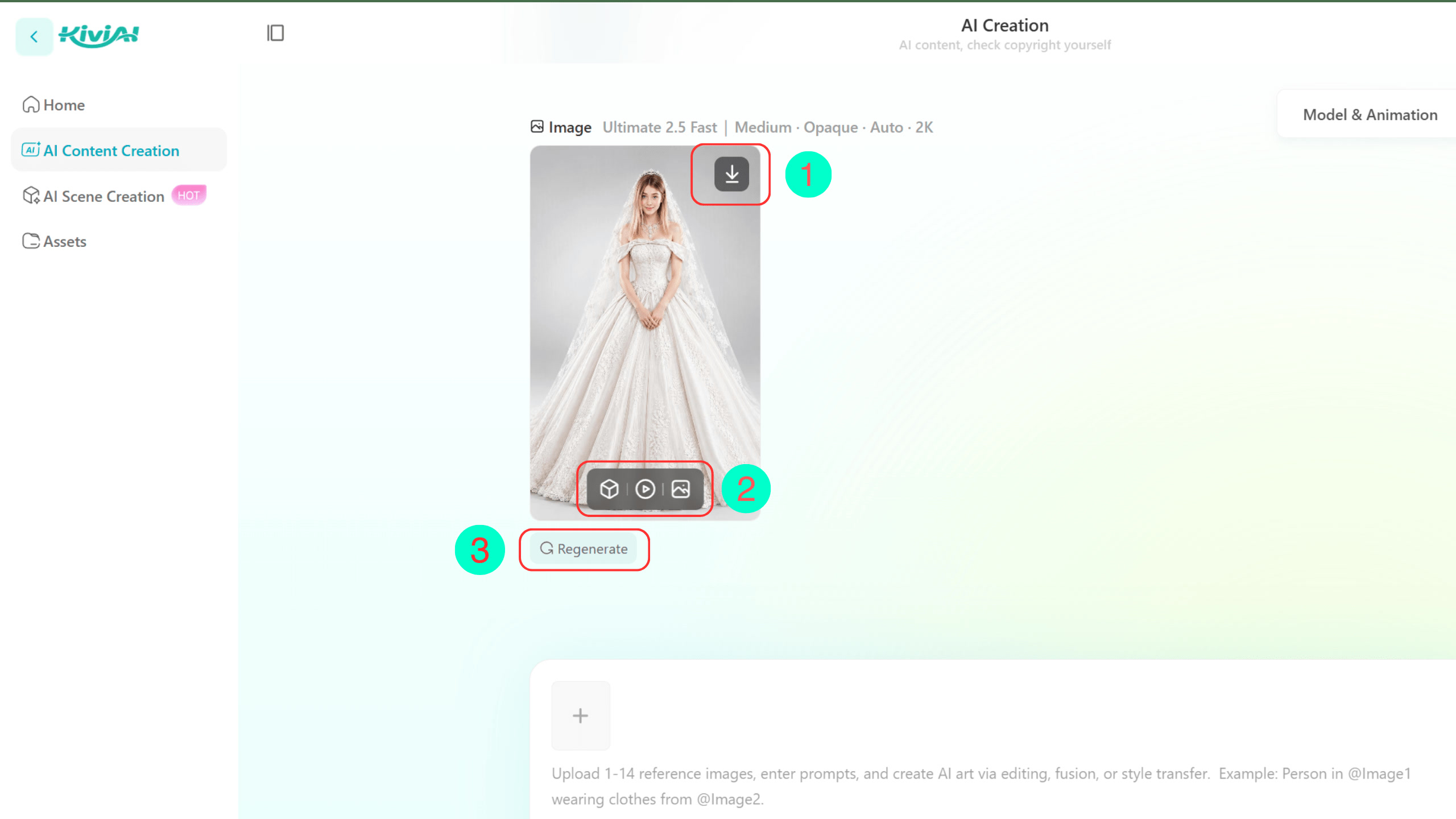Click the 3D cube icon on the image
Image resolution: width=1456 pixels, height=819 pixels.
(609, 489)
